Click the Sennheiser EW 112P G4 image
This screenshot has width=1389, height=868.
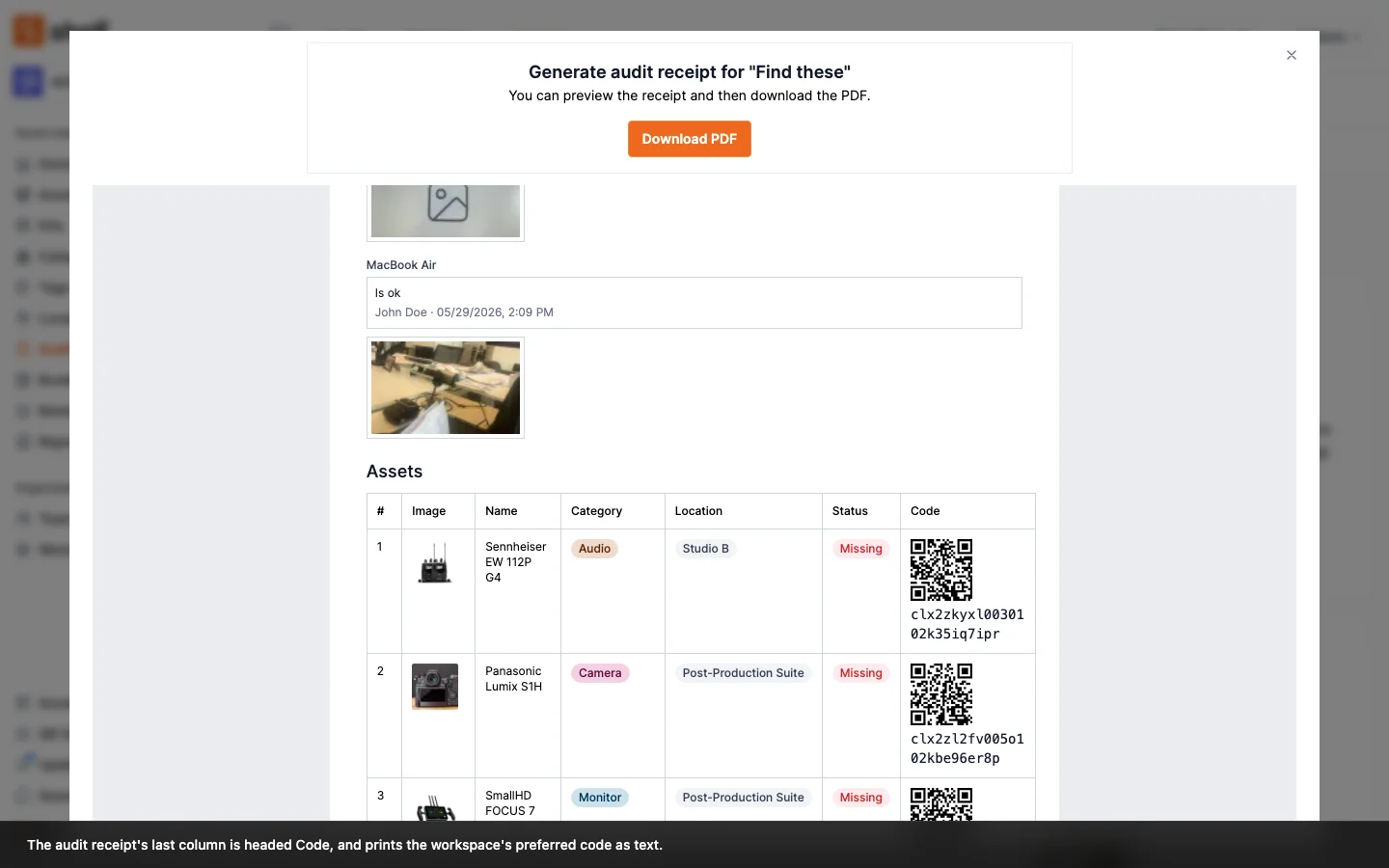pos(435,563)
